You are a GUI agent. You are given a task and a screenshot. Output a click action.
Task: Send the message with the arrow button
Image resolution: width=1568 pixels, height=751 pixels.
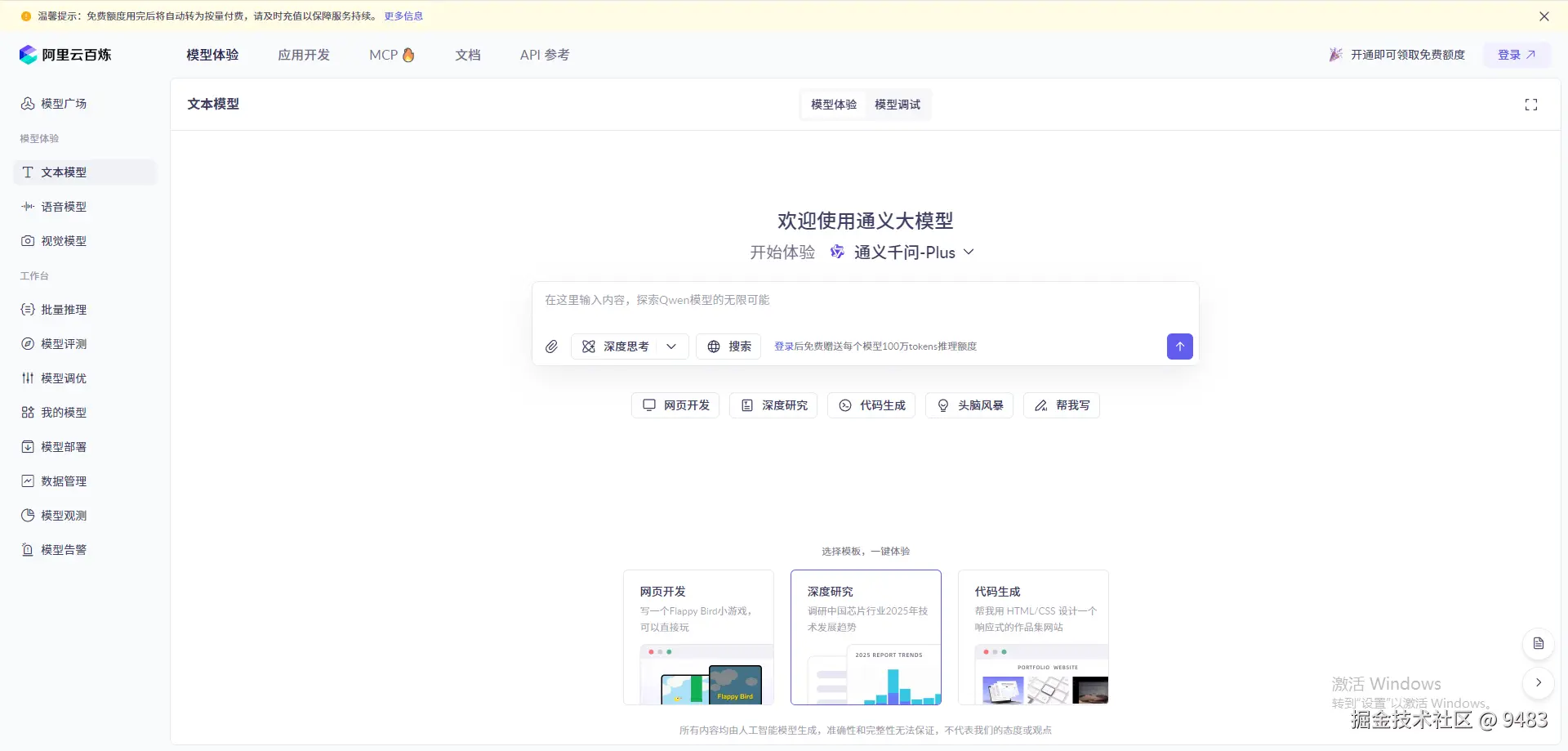pos(1179,346)
